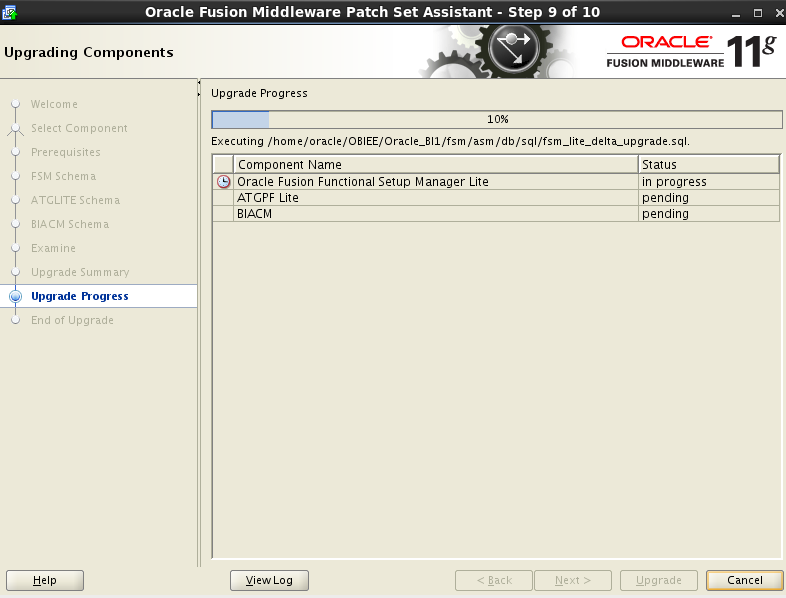The height and width of the screenshot is (598, 786).
Task: Click the Oracle Fusion Middleware 11g logo
Action: tap(691, 52)
